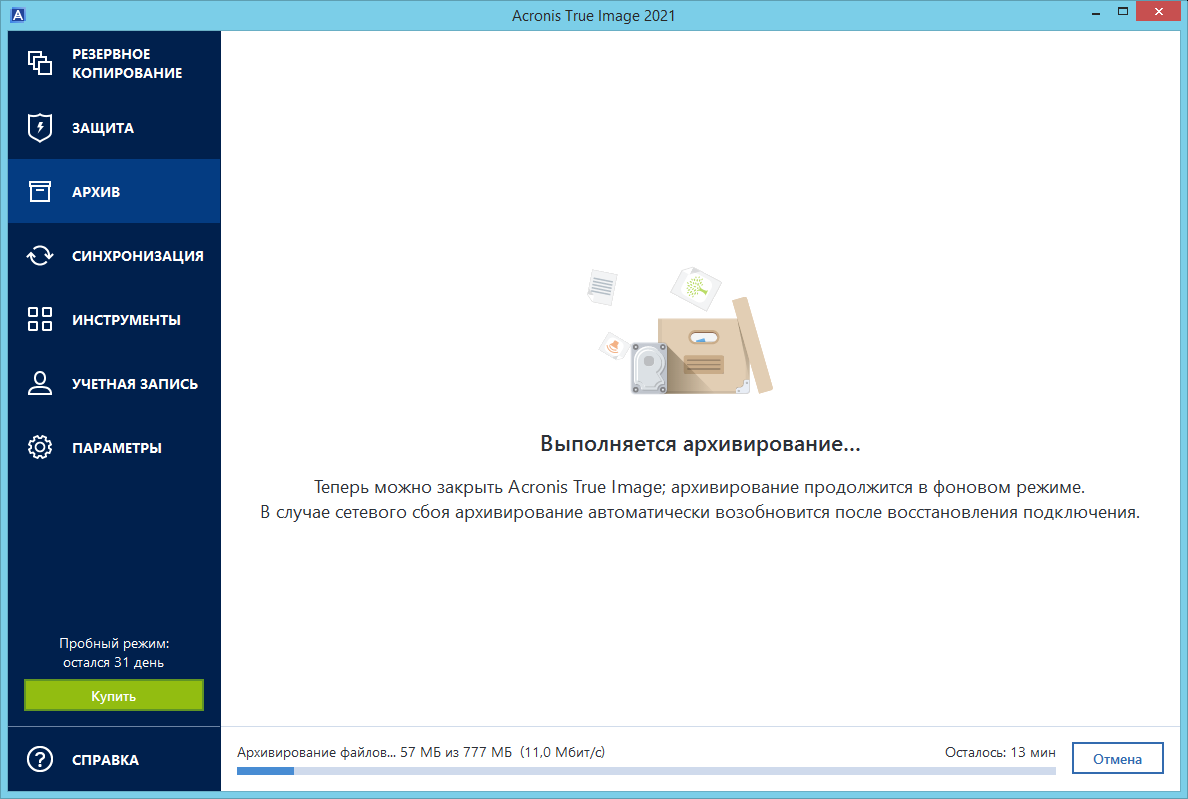
Task: Maximize the Acronis window
Action: [x=1123, y=11]
